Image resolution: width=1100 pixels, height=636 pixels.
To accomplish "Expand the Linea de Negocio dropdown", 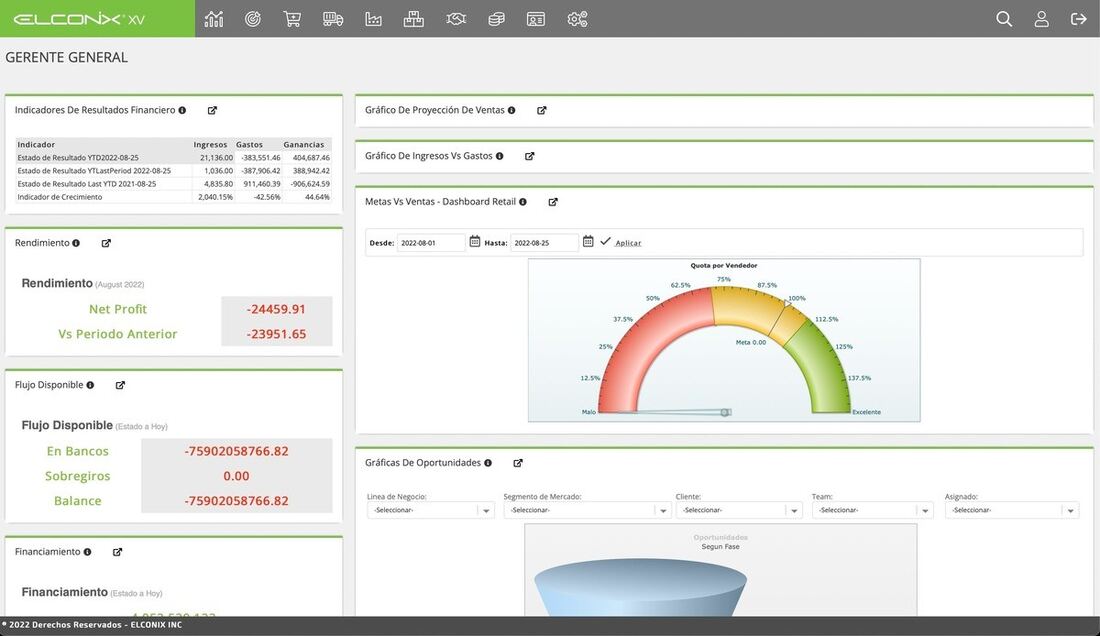I will (431, 510).
